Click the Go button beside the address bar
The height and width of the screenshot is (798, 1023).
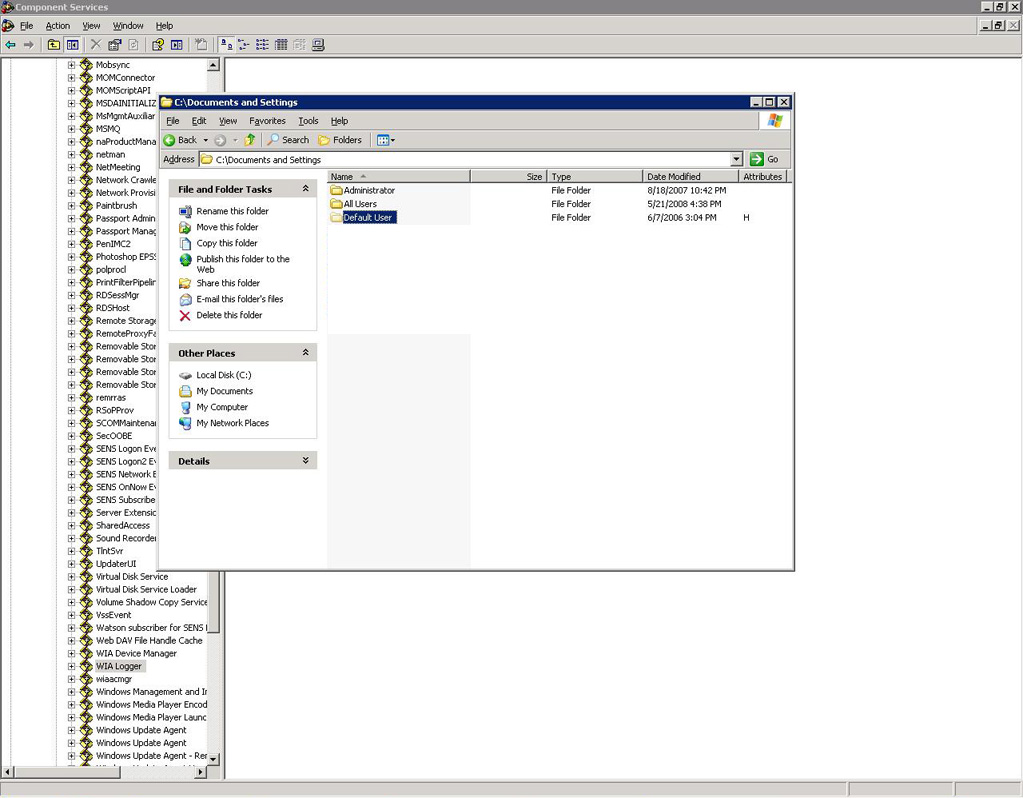(765, 159)
